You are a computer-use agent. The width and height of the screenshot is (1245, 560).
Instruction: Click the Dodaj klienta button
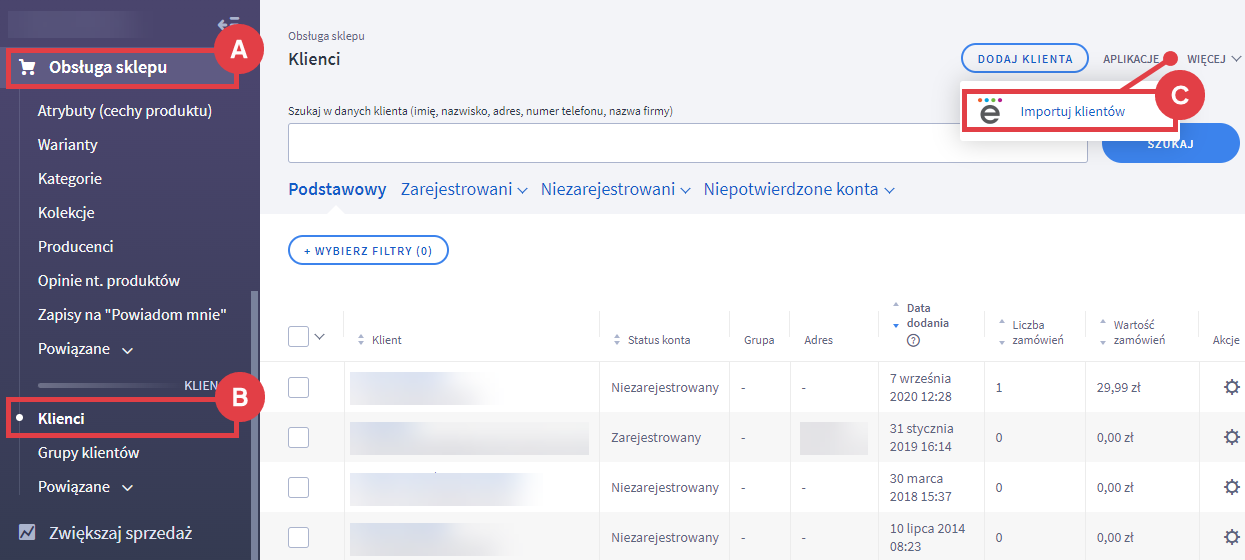click(x=1024, y=59)
